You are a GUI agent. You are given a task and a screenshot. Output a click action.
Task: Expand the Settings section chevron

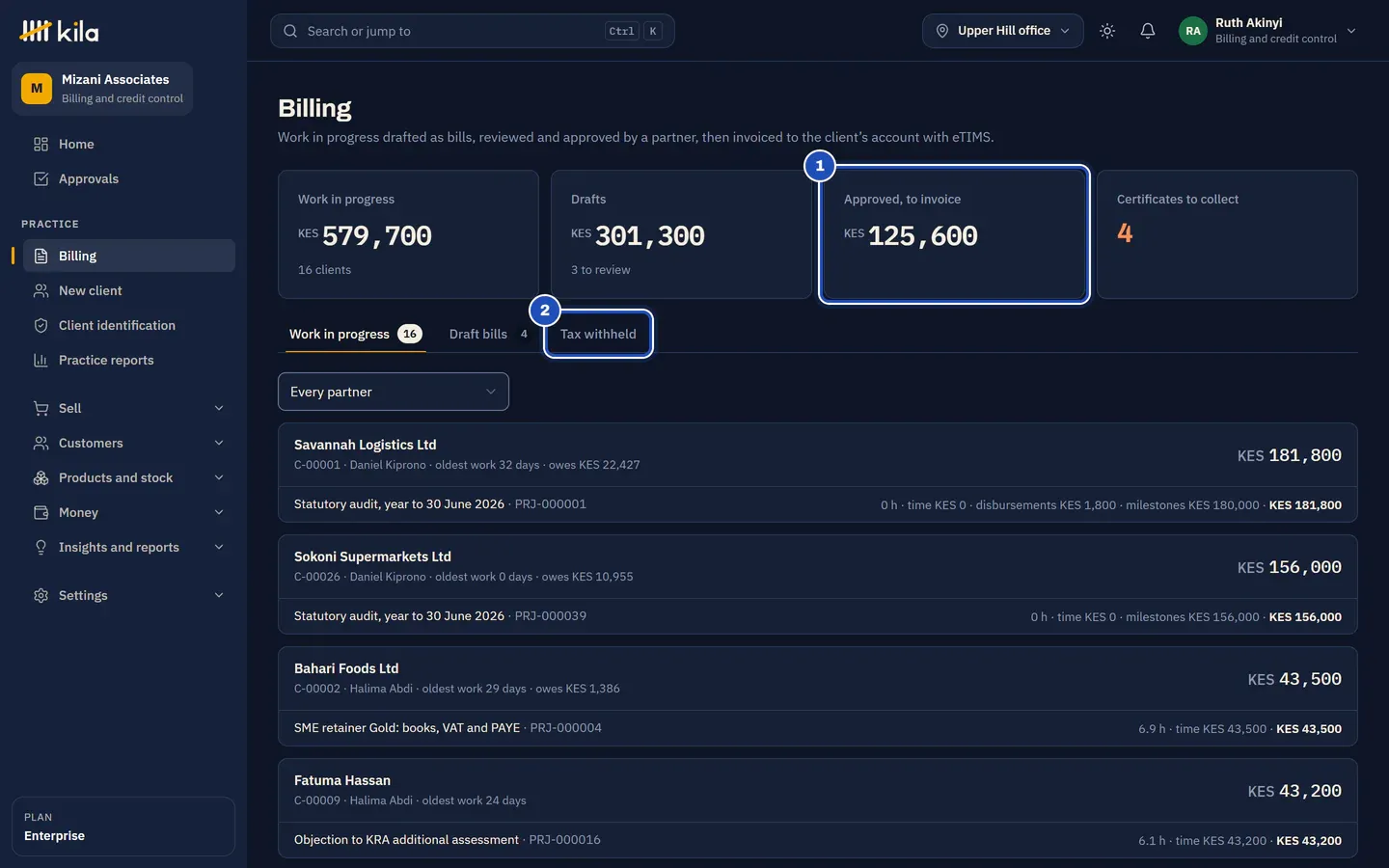coord(219,595)
